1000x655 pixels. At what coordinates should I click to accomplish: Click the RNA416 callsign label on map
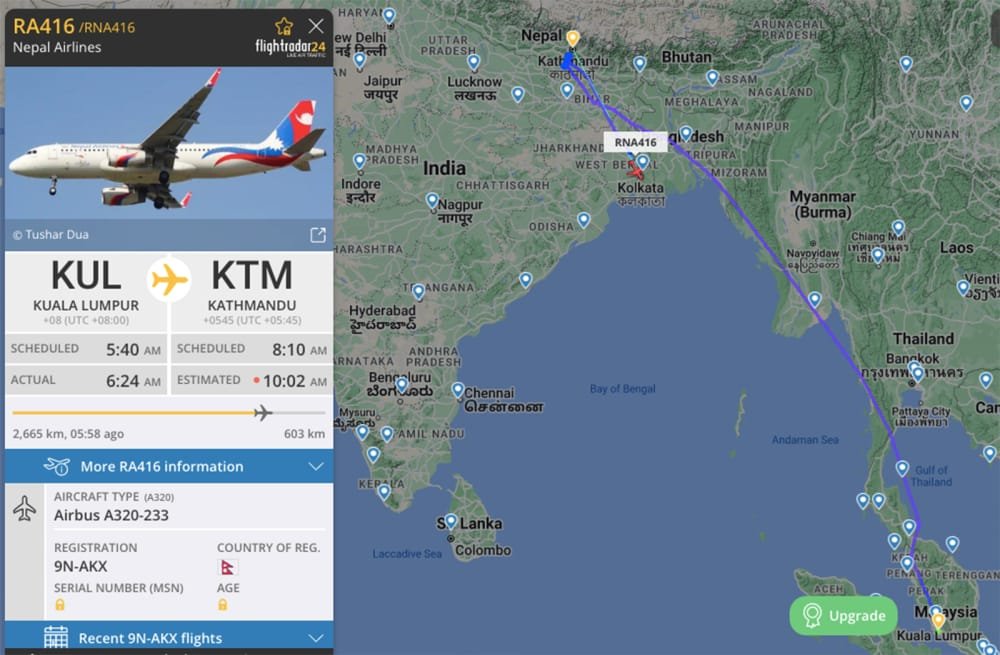point(635,142)
